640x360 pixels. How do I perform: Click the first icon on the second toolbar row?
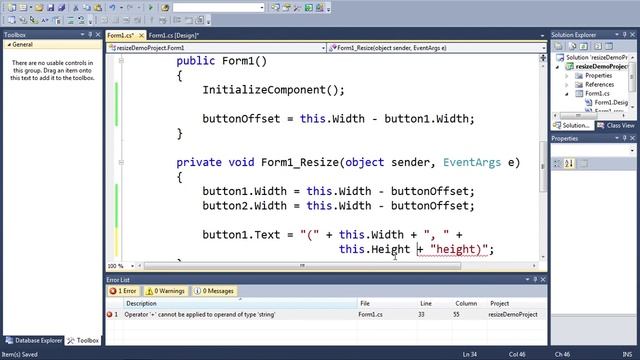[11, 20]
